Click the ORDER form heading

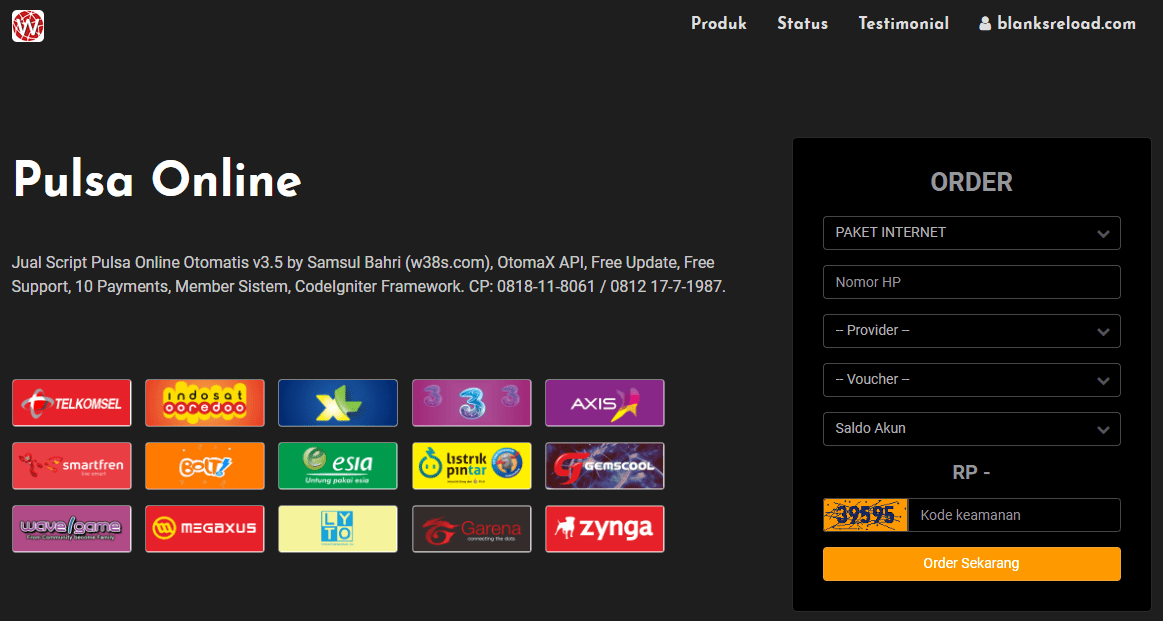coord(972,182)
